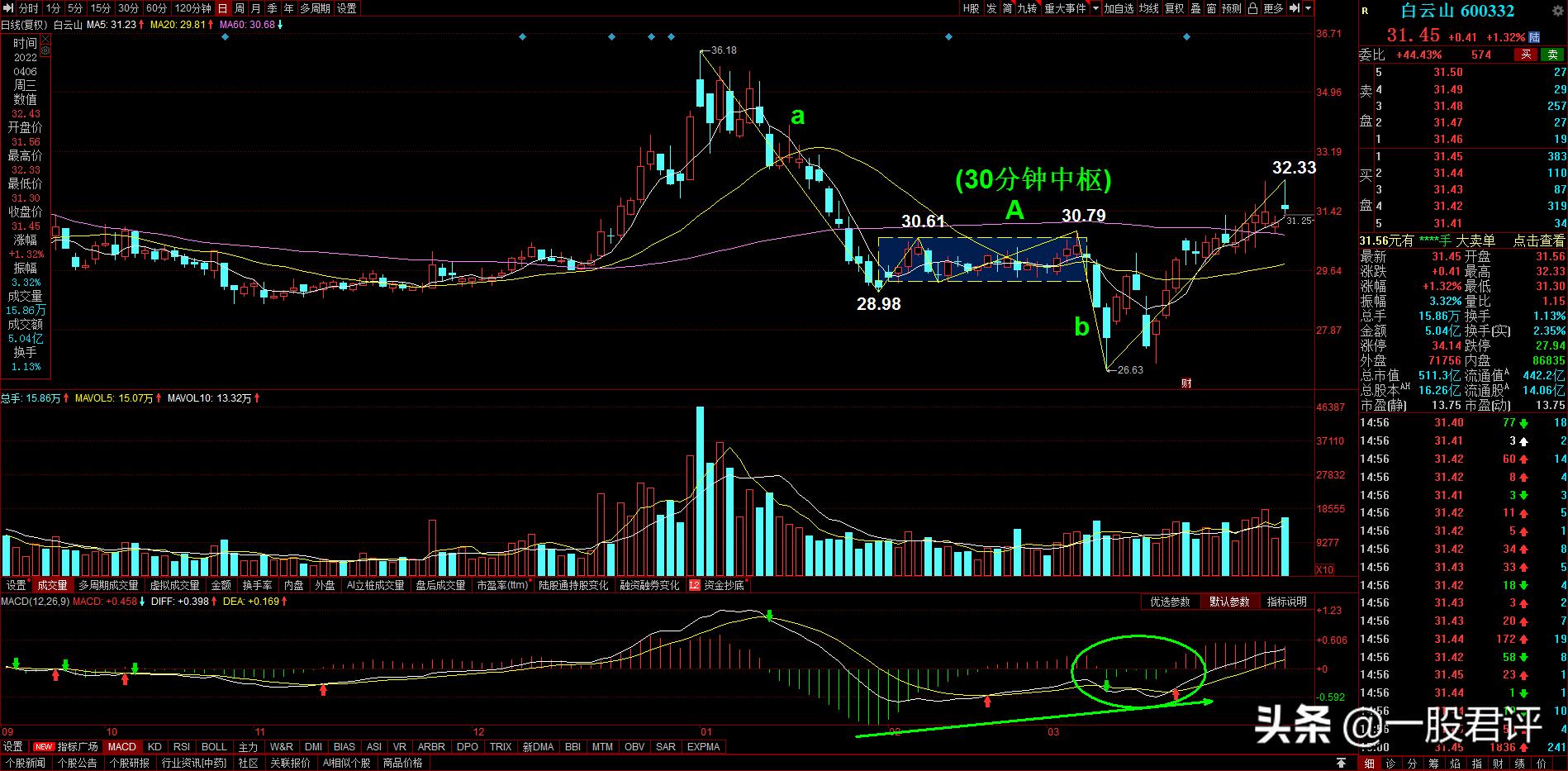Click the scroll-to-top arrow at the bottom right

1342,763
